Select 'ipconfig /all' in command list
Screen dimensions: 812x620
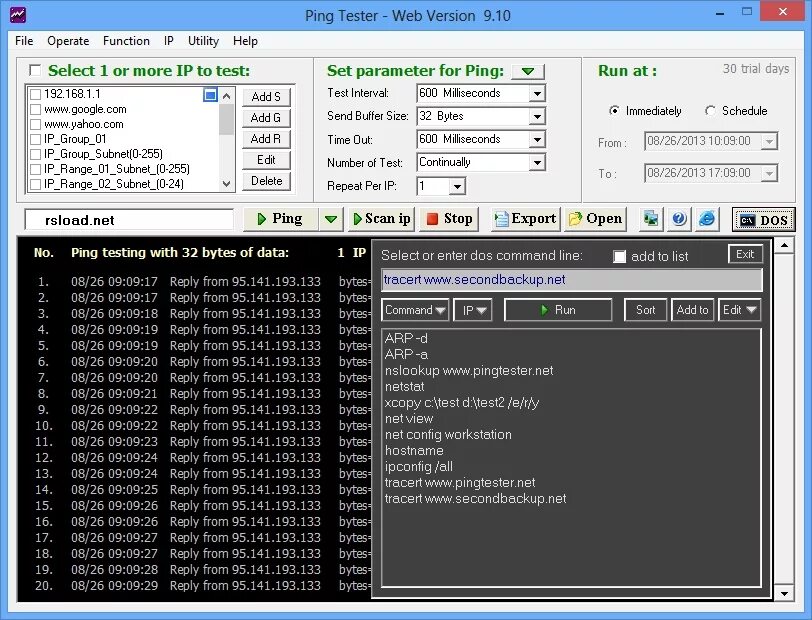(x=418, y=467)
